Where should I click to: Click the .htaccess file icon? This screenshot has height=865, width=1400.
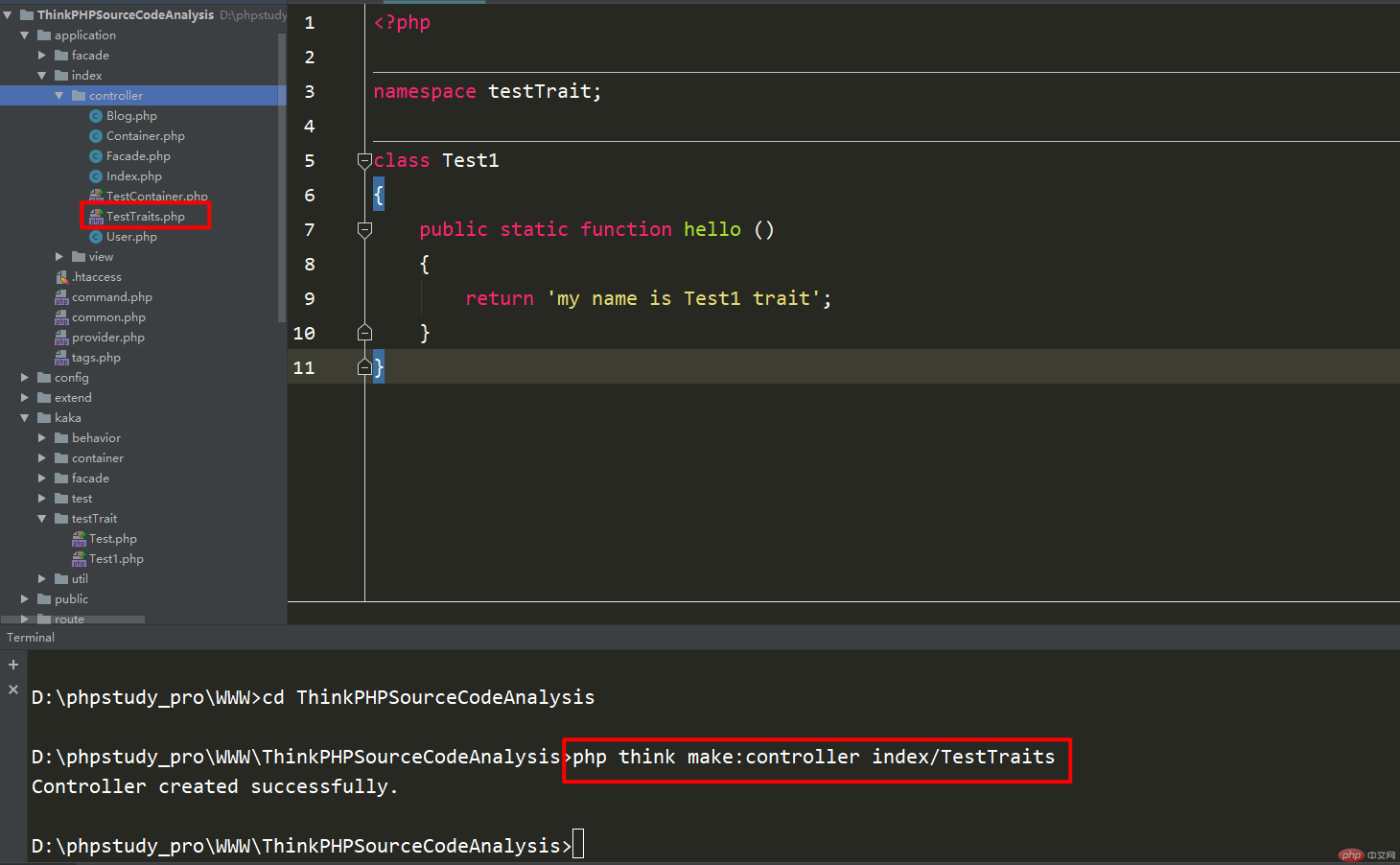point(61,277)
